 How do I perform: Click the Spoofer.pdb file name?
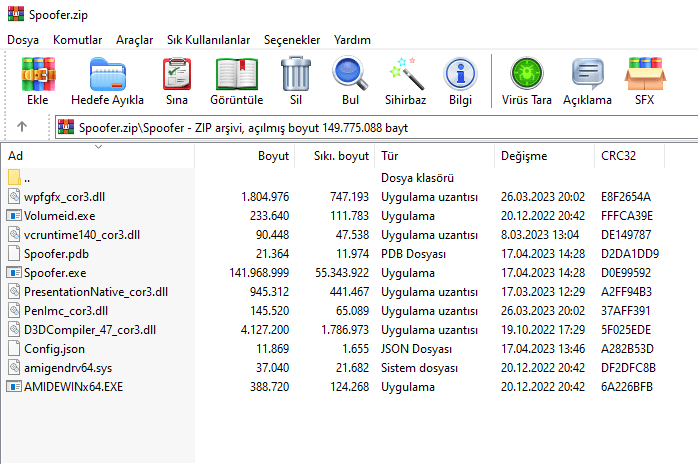pyautogui.click(x=57, y=254)
